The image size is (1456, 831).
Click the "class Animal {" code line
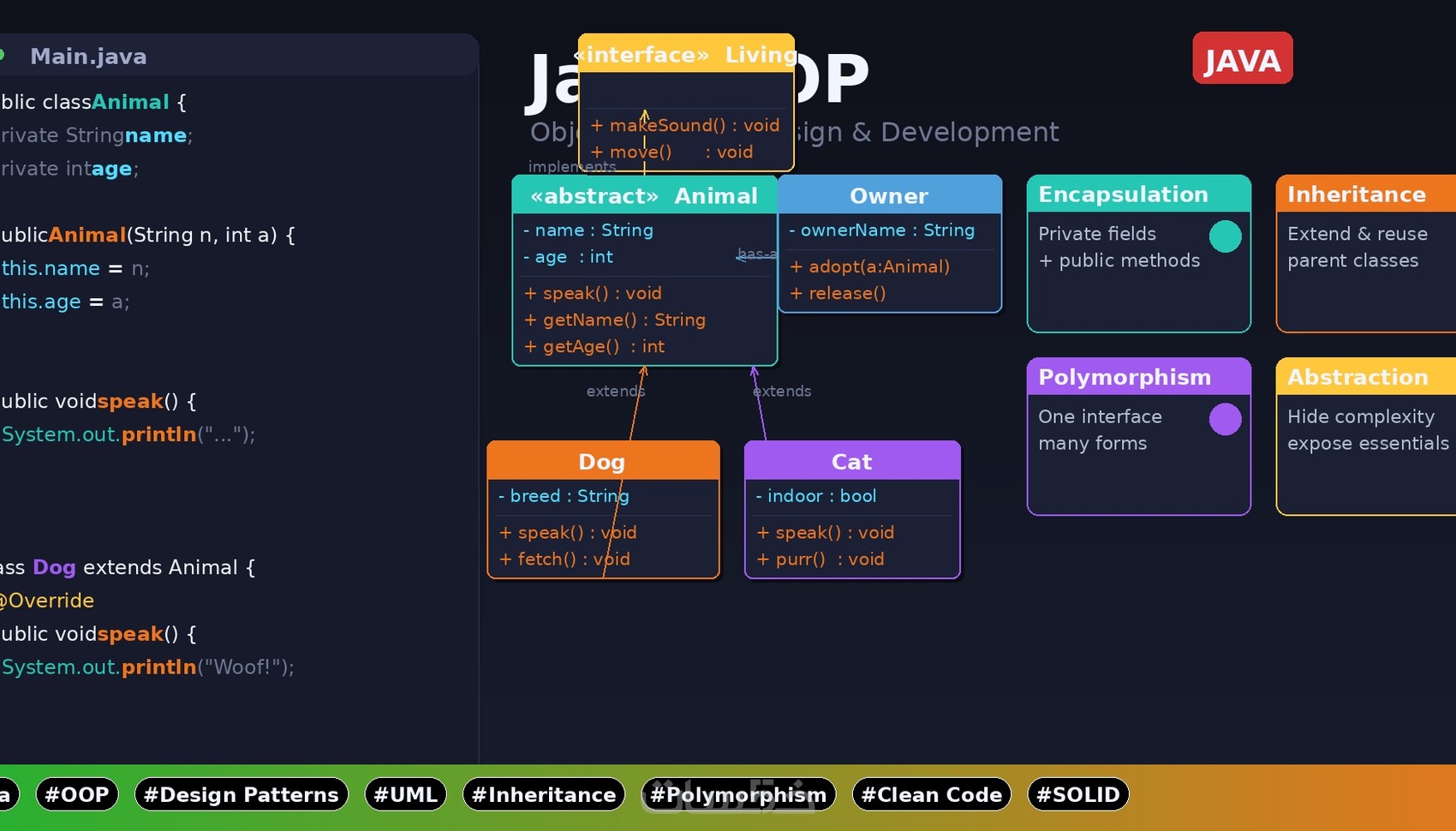[93, 102]
